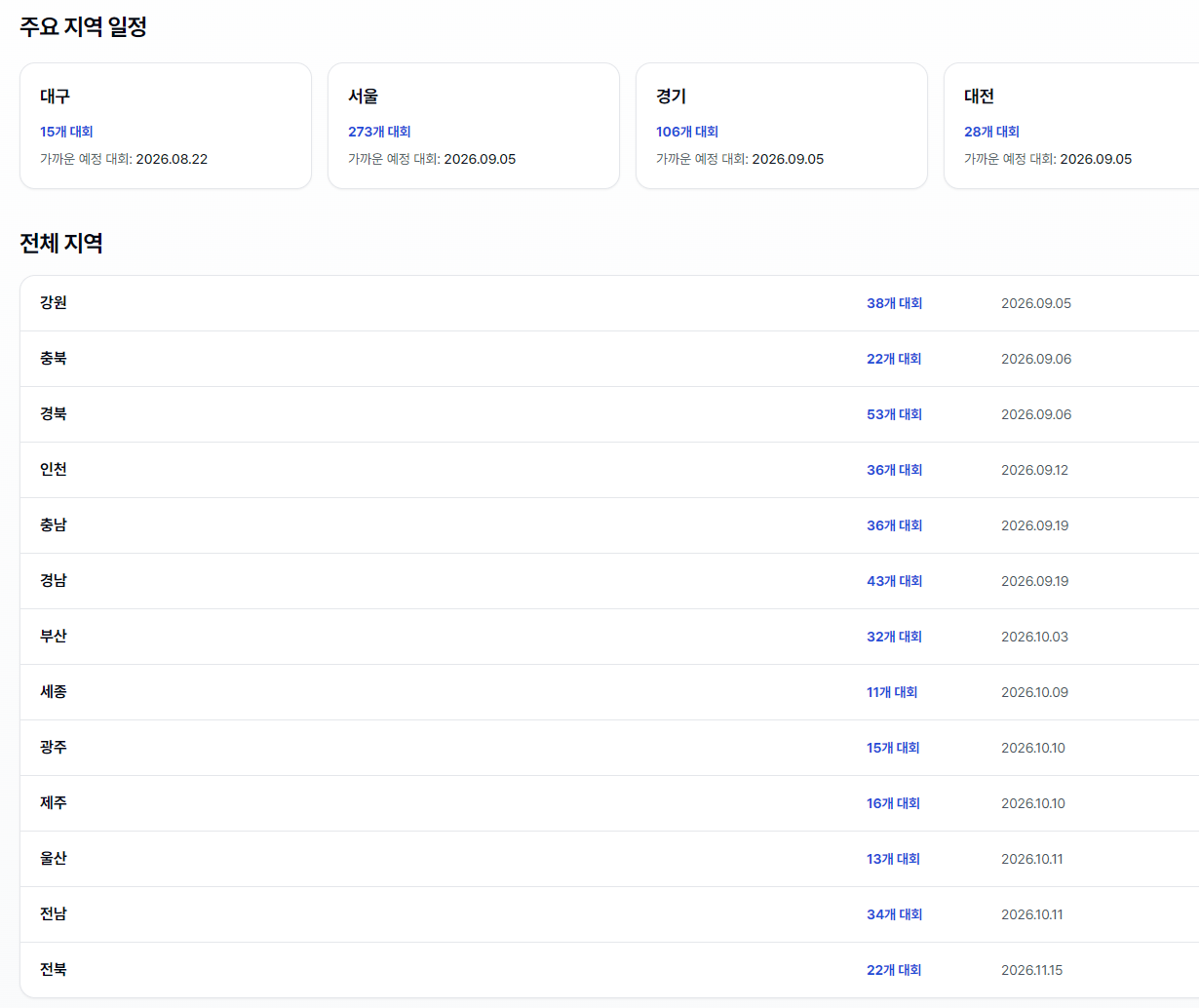This screenshot has width=1199, height=1008.
Task: Click the date 2026.09.05 in 강원 row
Action: point(1036,303)
